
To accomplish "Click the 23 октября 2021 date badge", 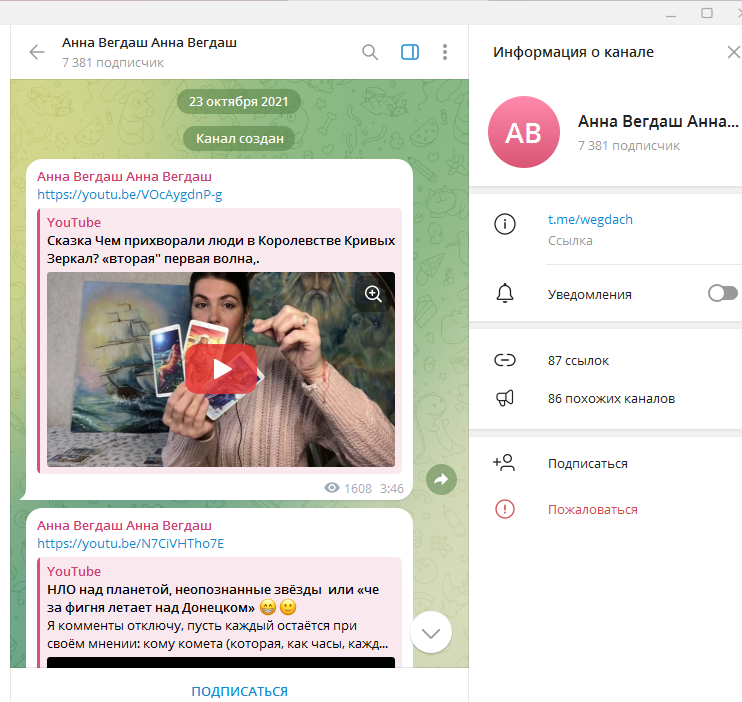I will click(239, 101).
